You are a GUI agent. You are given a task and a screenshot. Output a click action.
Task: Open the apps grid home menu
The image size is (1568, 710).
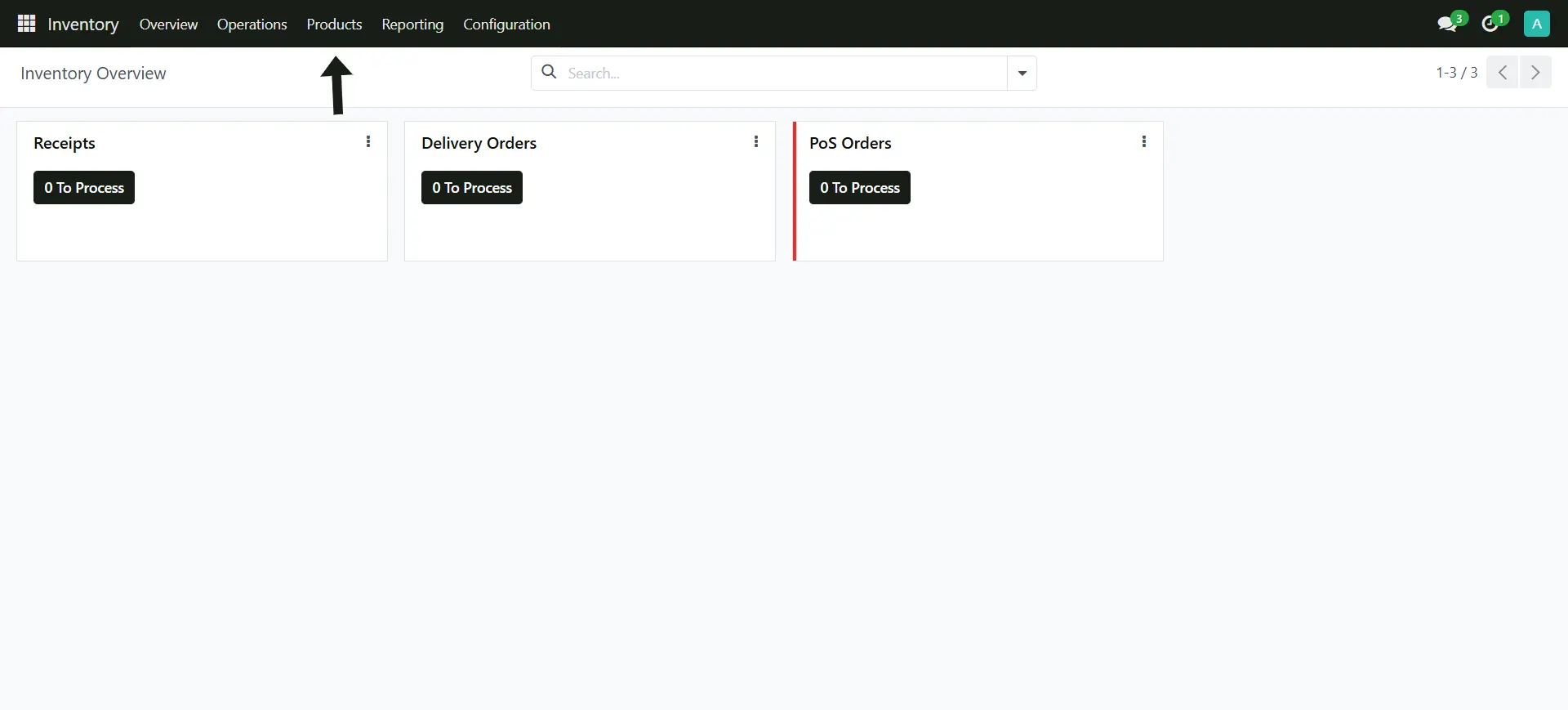(x=26, y=24)
